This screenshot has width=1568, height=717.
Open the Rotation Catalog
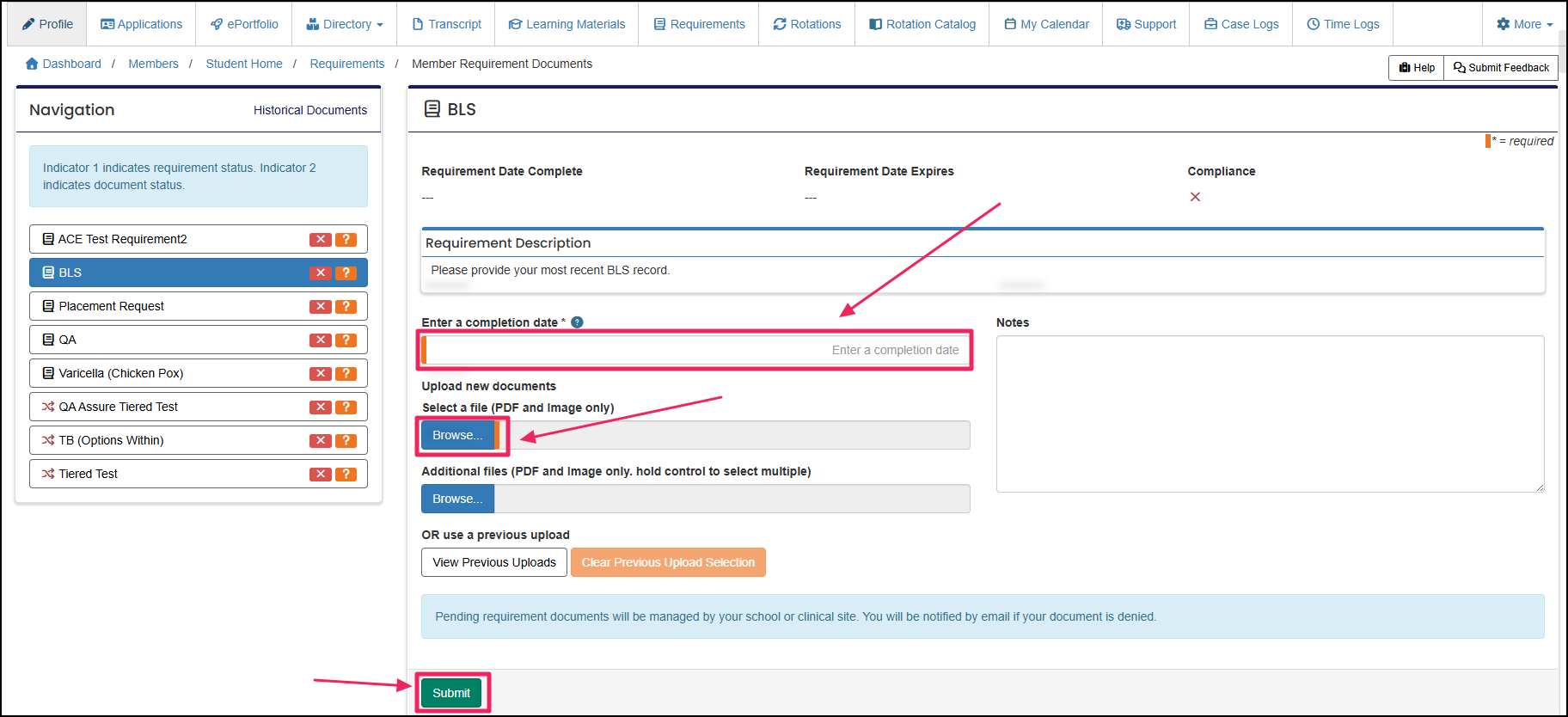922,24
